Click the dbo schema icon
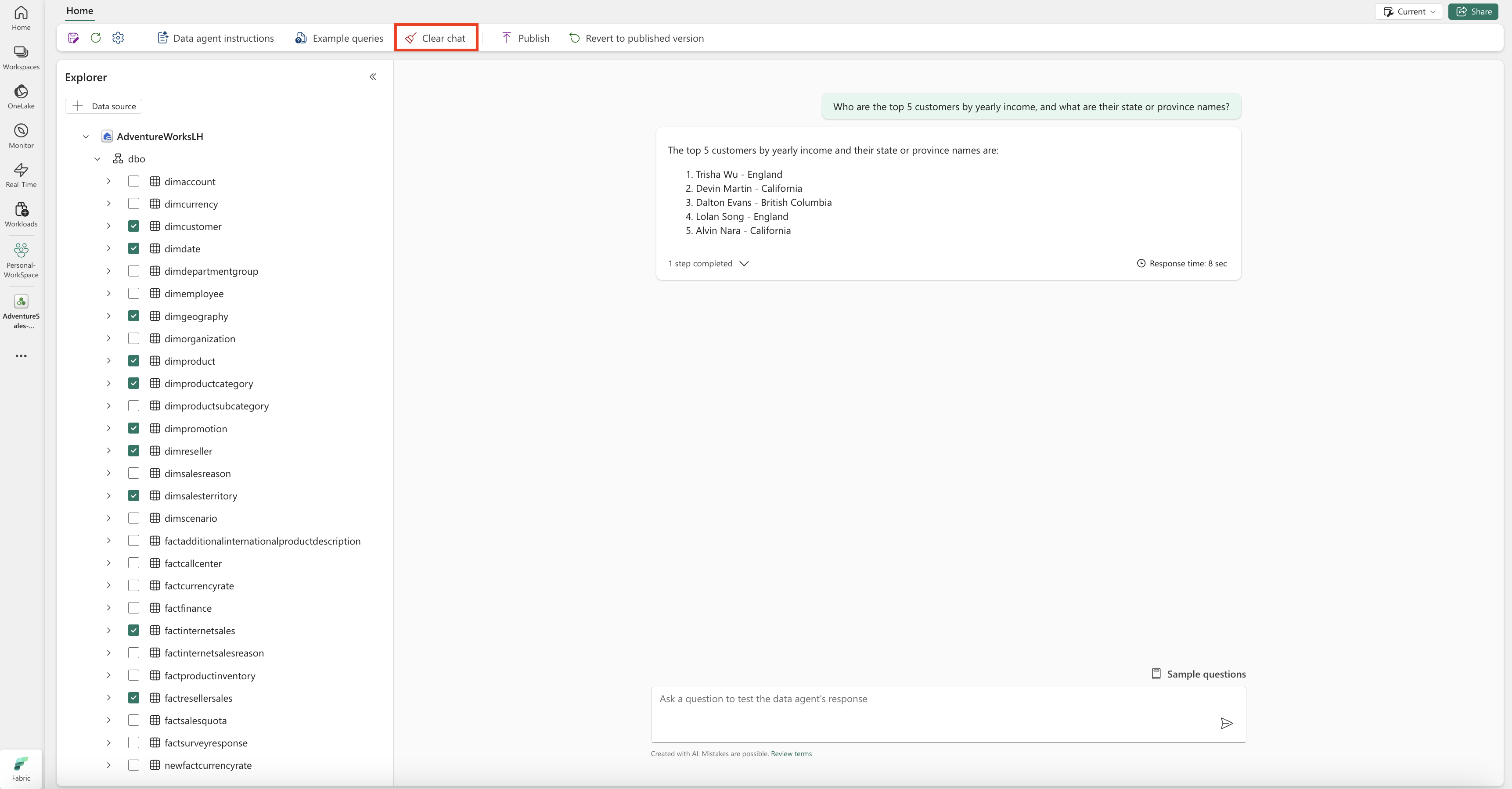Screen dimensions: 1512x789 (x=118, y=159)
